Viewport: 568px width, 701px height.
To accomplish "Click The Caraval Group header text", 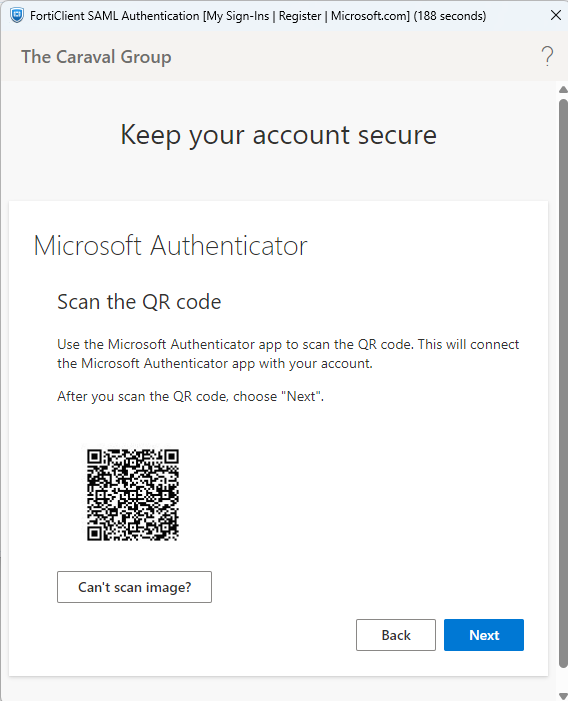I will (96, 57).
